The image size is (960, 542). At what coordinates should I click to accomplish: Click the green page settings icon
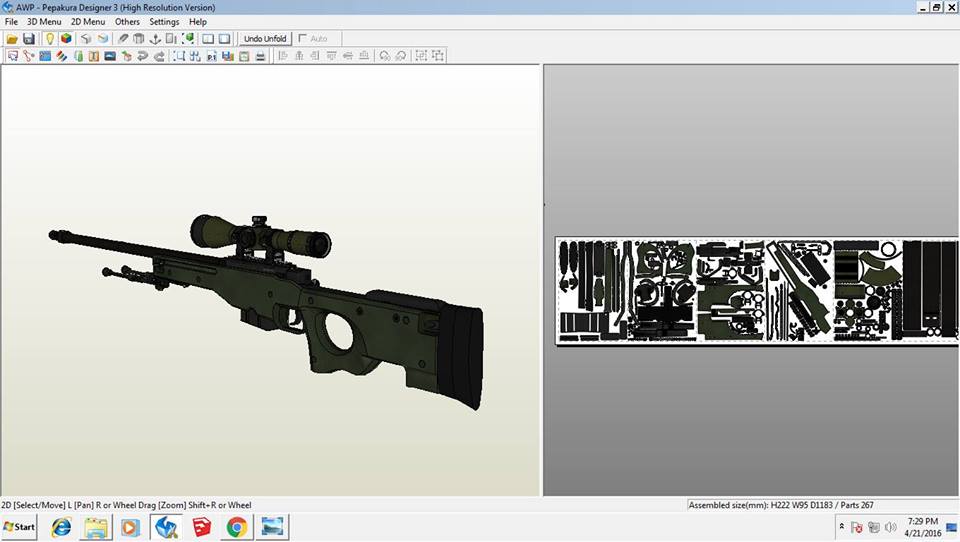point(244,56)
